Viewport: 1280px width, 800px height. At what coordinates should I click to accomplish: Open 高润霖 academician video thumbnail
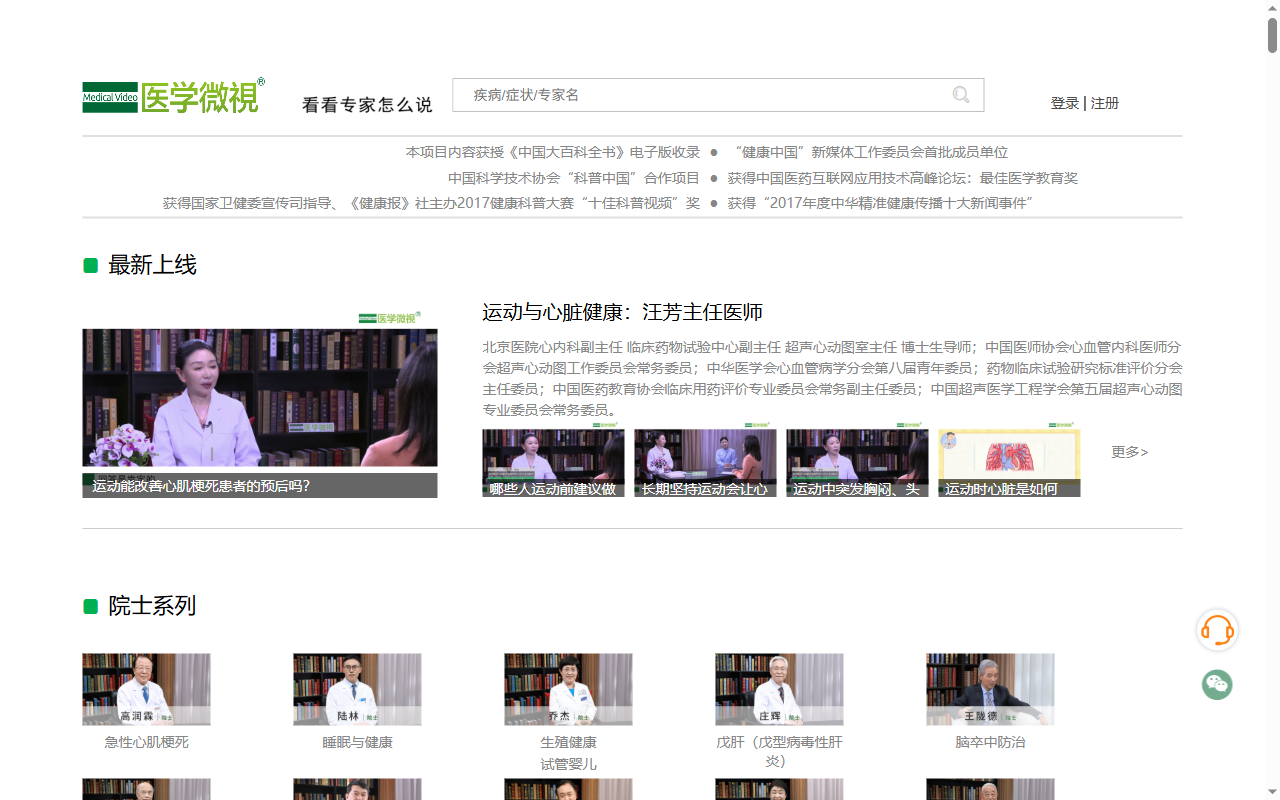(146, 689)
